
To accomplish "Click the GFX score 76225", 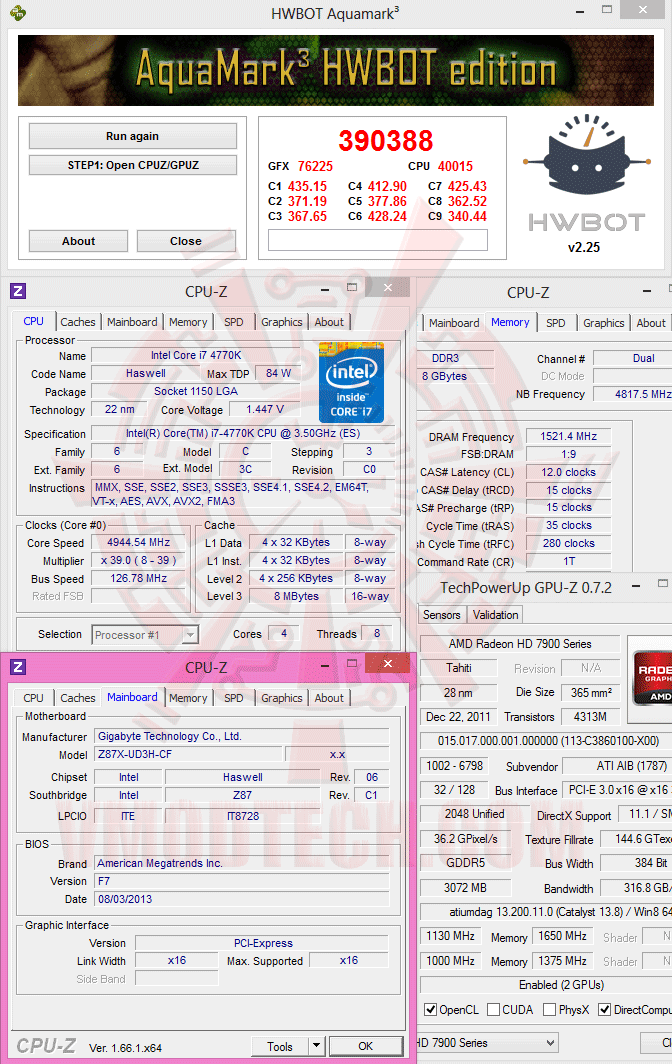I will [315, 166].
